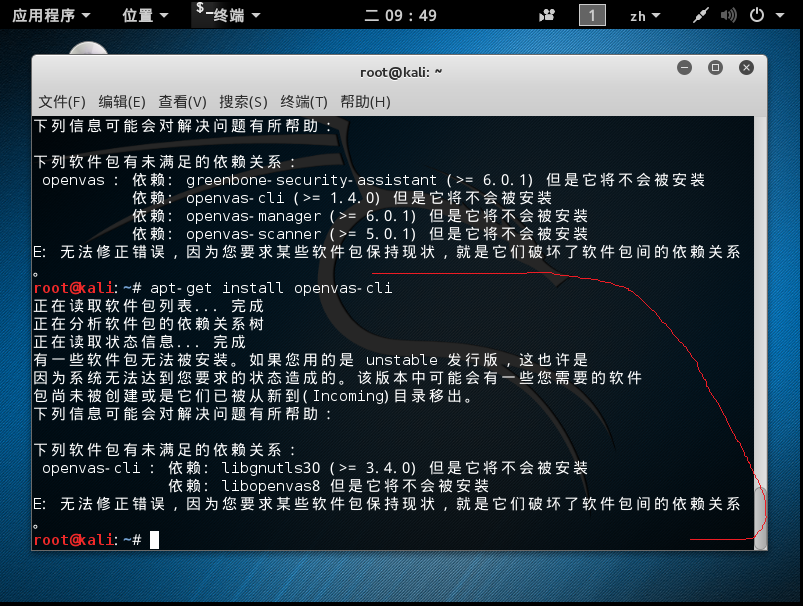Click the 'openvas-manager' dependency line
803x606 pixels.
(x=361, y=216)
